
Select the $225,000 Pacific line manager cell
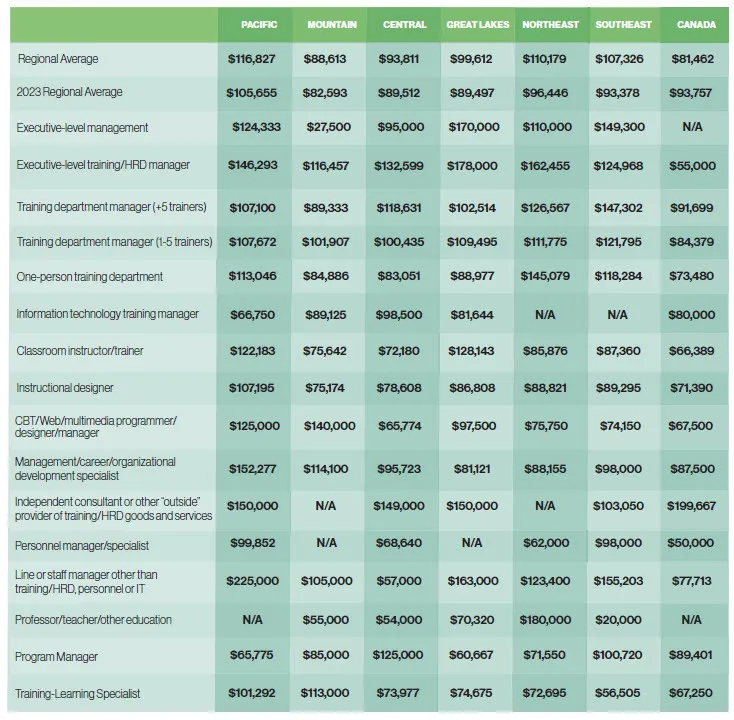(x=253, y=581)
